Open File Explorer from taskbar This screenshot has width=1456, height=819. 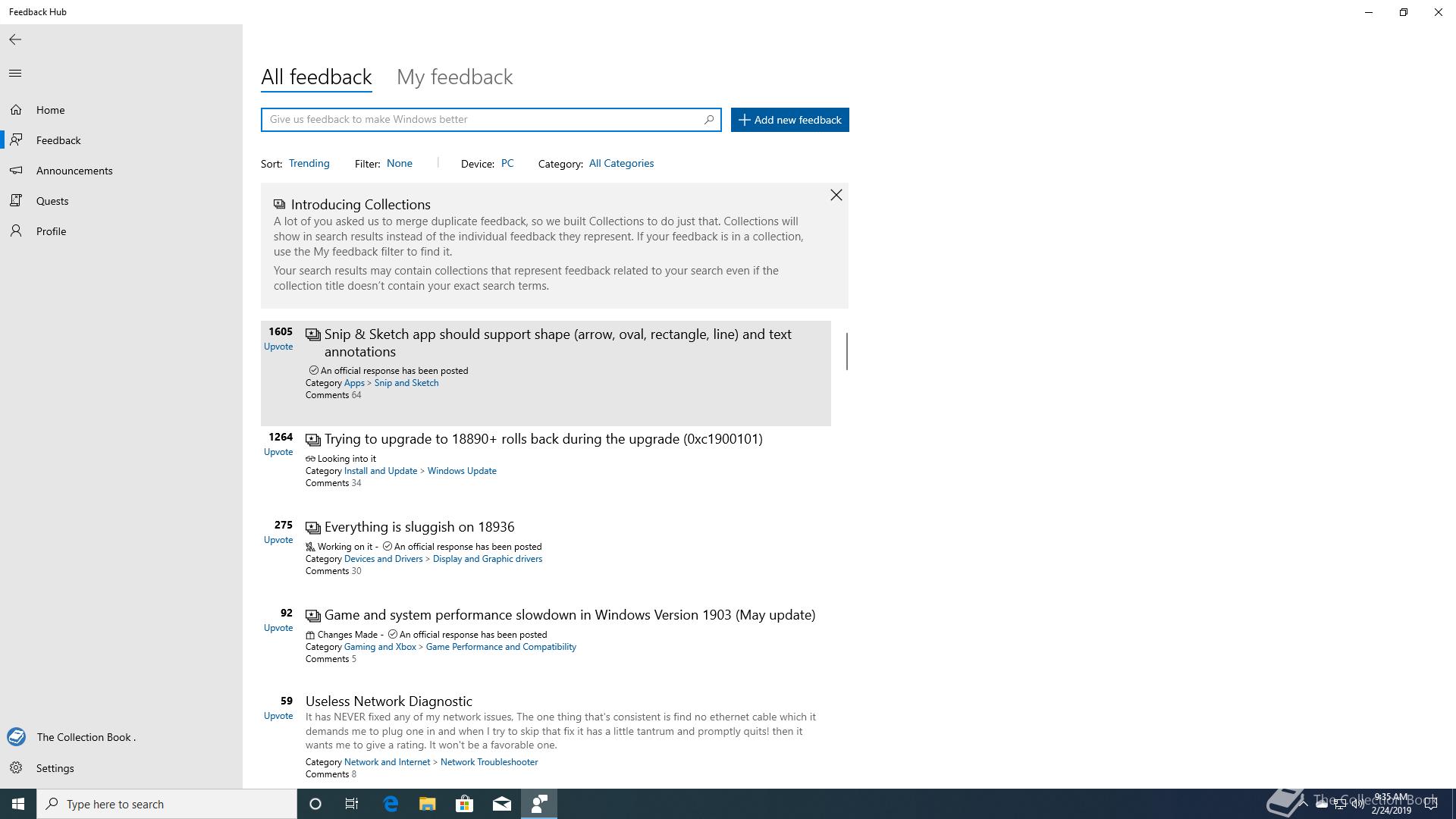428,804
